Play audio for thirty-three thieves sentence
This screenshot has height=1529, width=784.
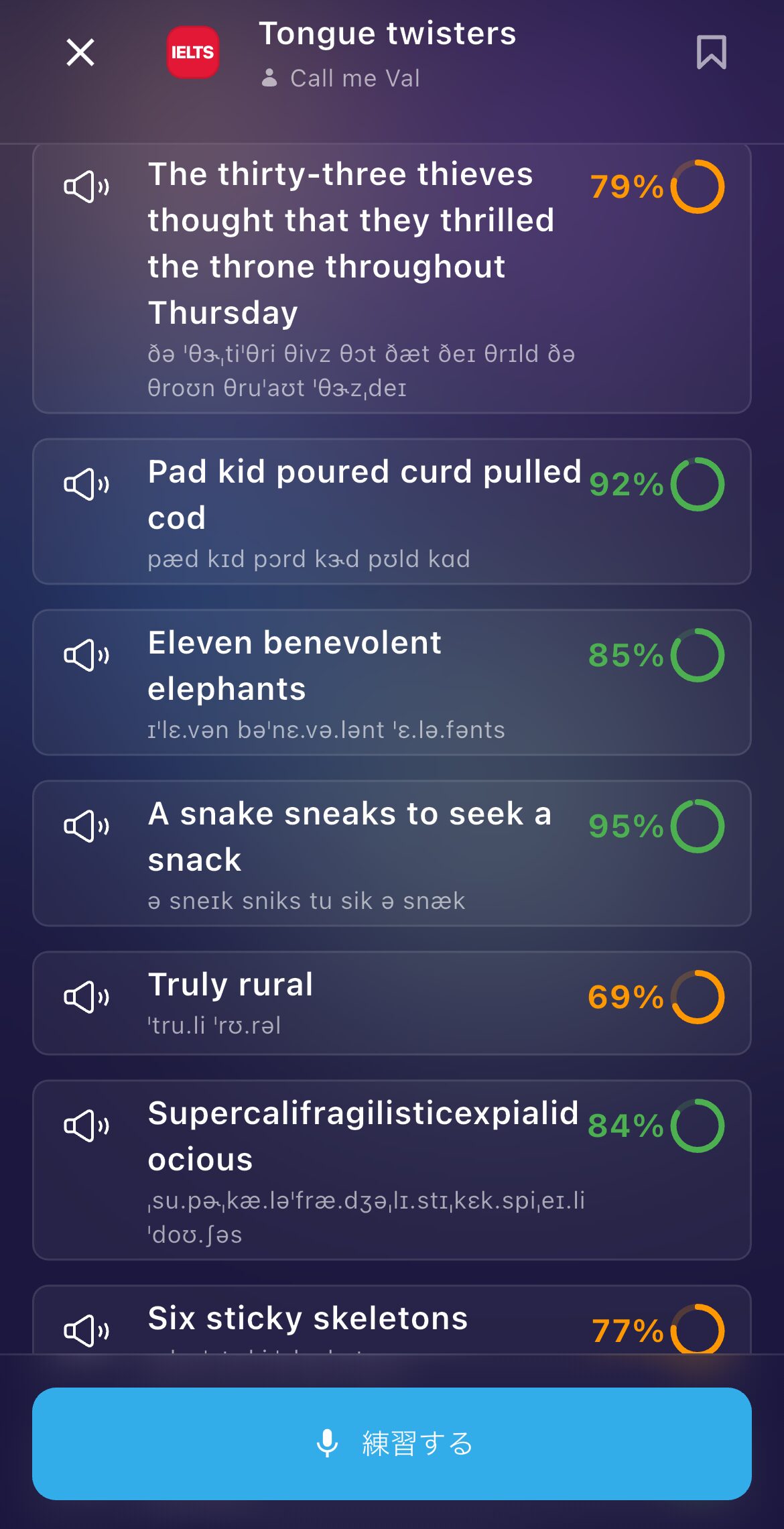(x=86, y=187)
